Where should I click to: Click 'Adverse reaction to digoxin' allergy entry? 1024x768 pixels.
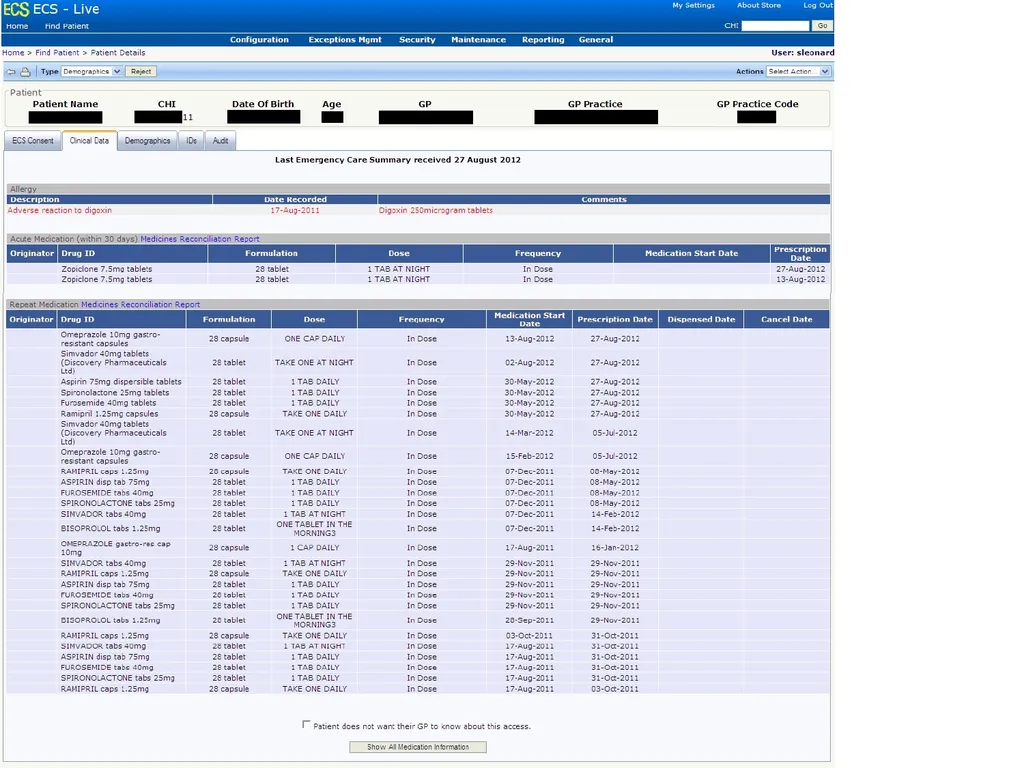[x=59, y=210]
